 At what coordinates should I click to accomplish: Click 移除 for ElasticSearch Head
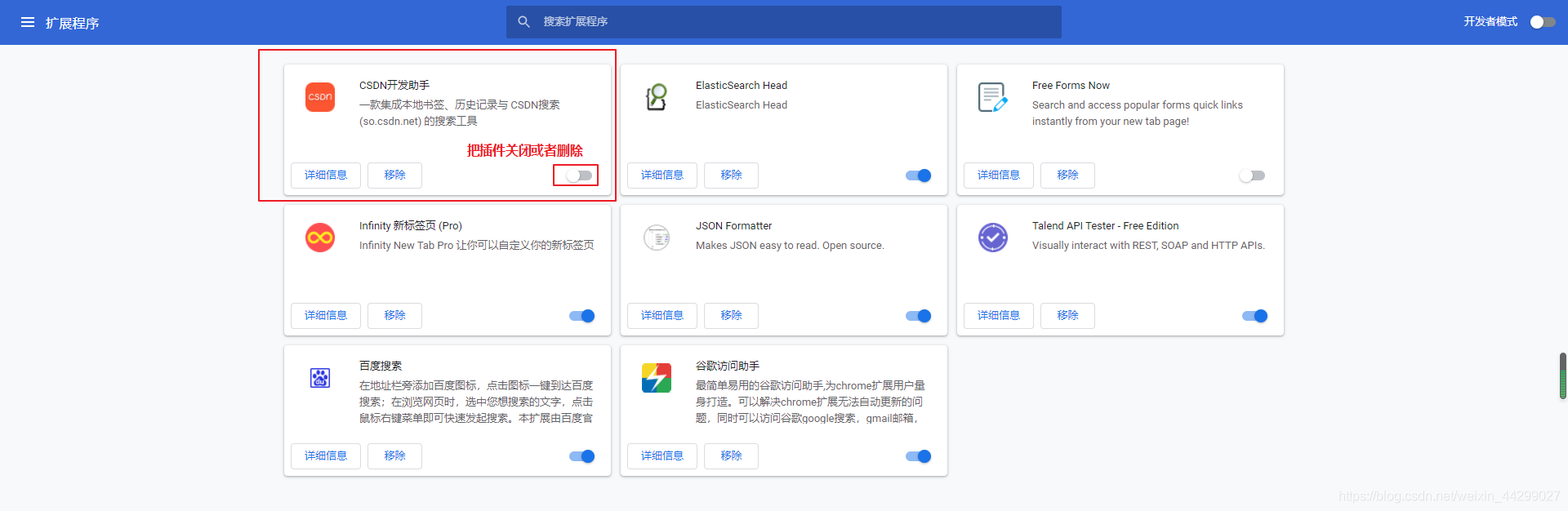pyautogui.click(x=731, y=176)
